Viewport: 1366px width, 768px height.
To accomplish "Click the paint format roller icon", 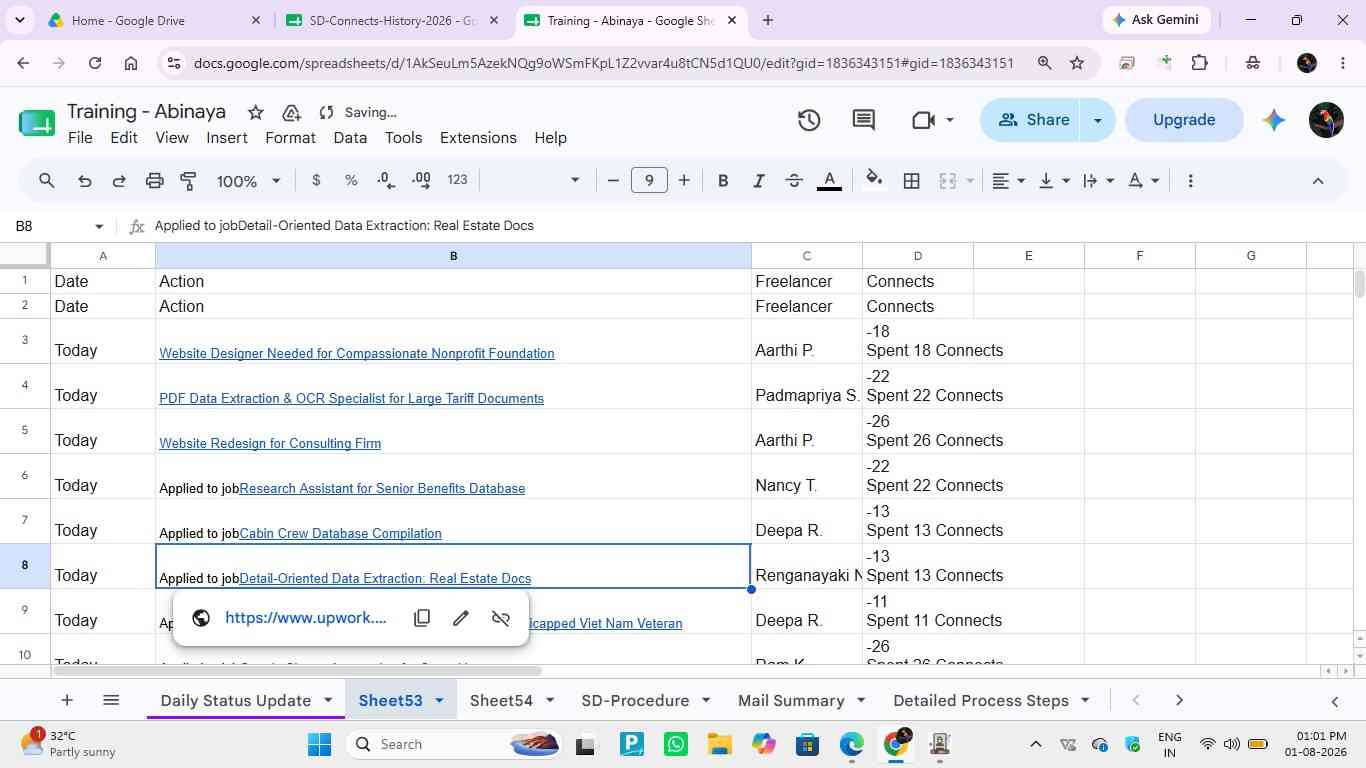I will [188, 181].
